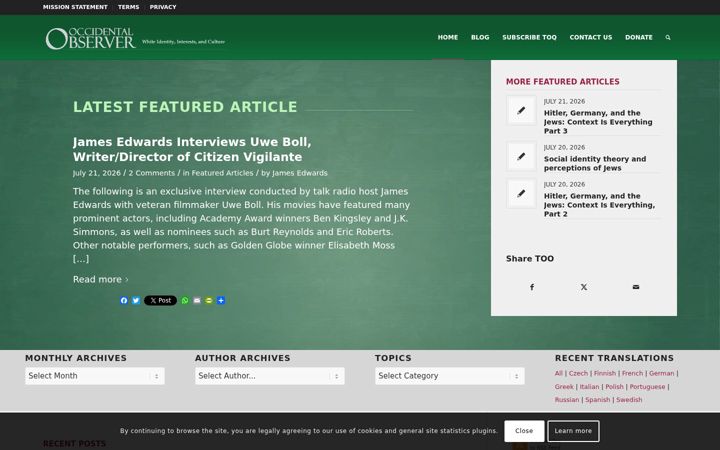The image size is (720, 450).
Task: Open the Select Month dropdown
Action: pos(95,376)
